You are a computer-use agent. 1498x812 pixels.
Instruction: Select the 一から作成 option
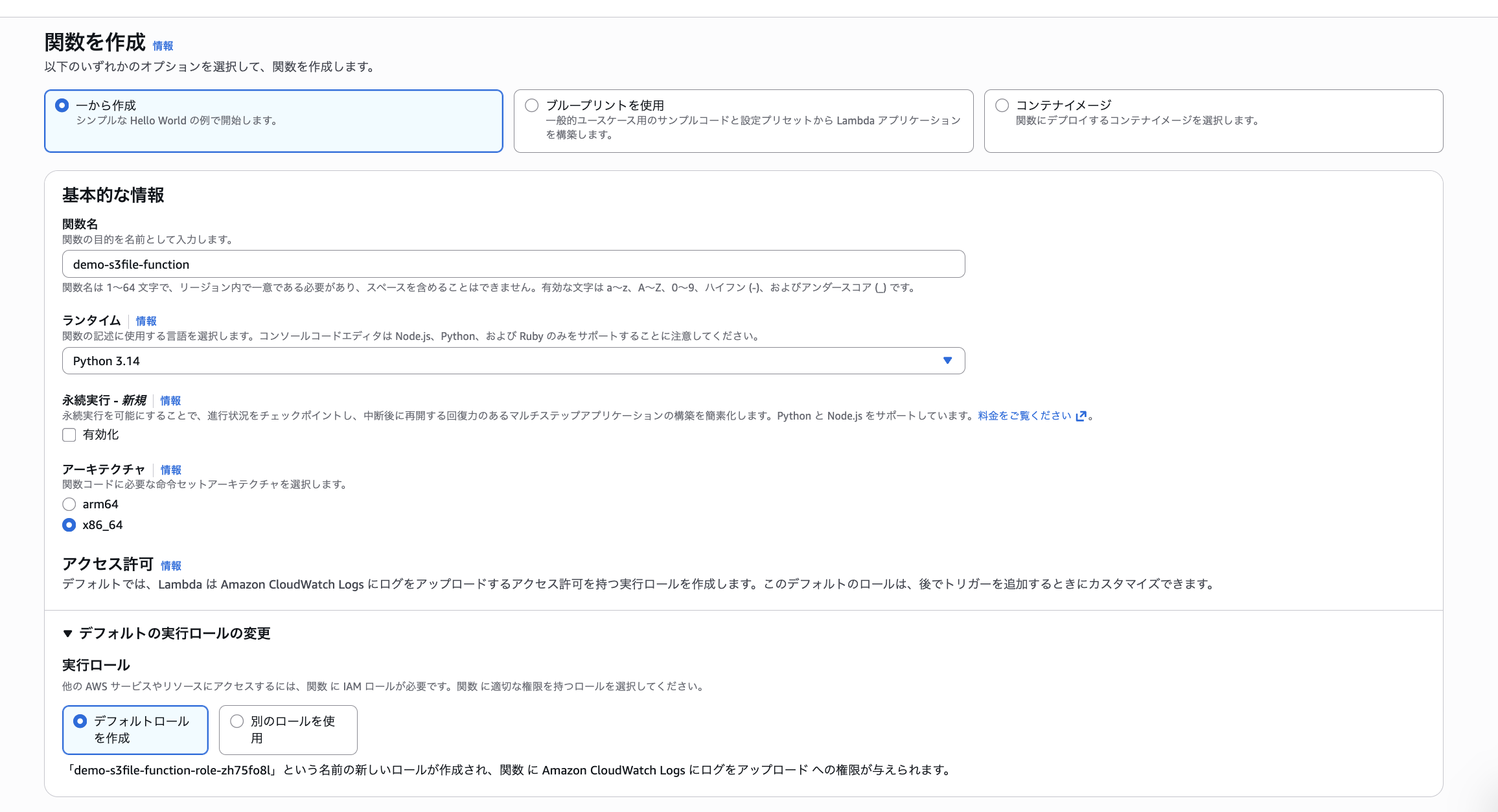(x=62, y=104)
